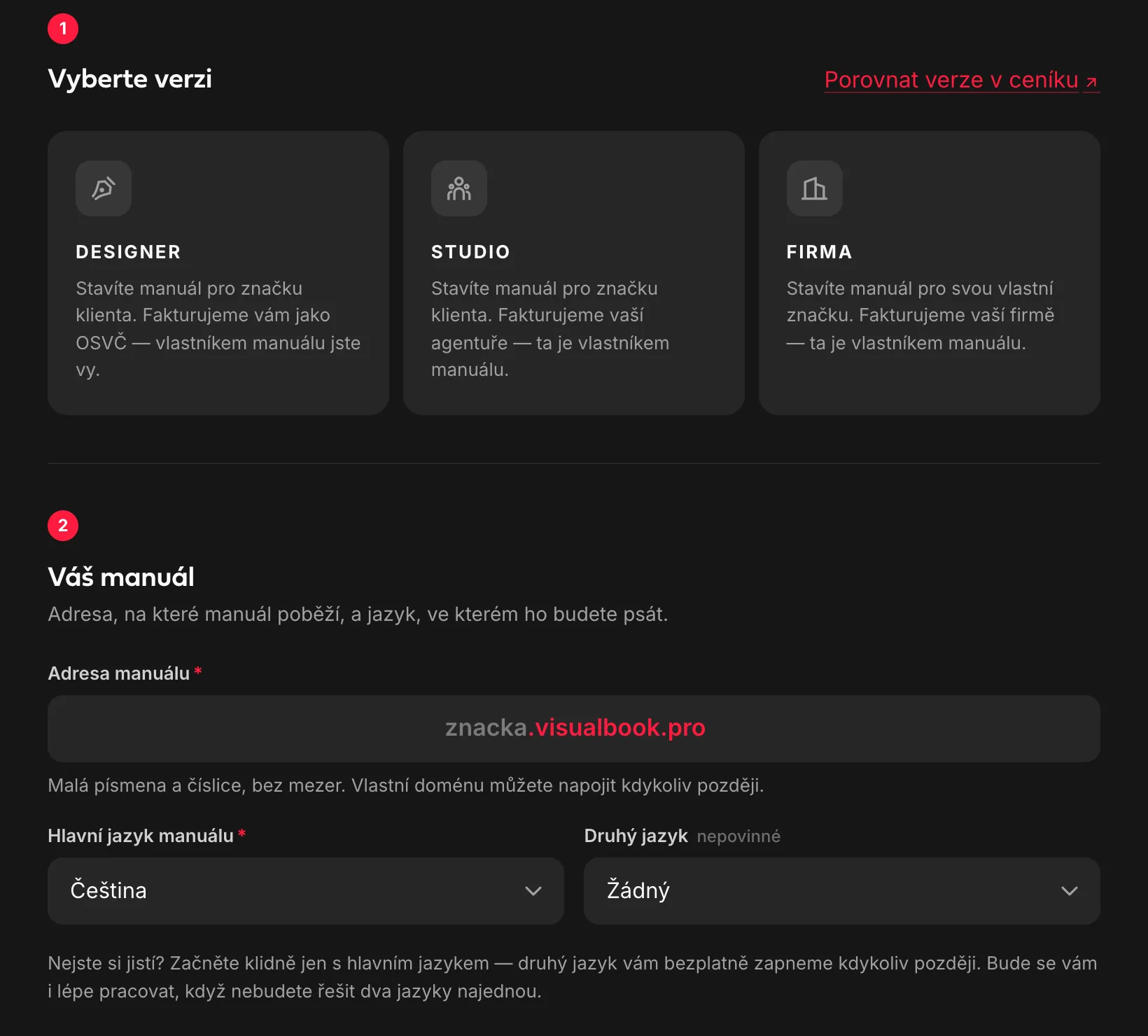Click the Studio card description about agency billing
The width and height of the screenshot is (1148, 1036).
tap(550, 329)
